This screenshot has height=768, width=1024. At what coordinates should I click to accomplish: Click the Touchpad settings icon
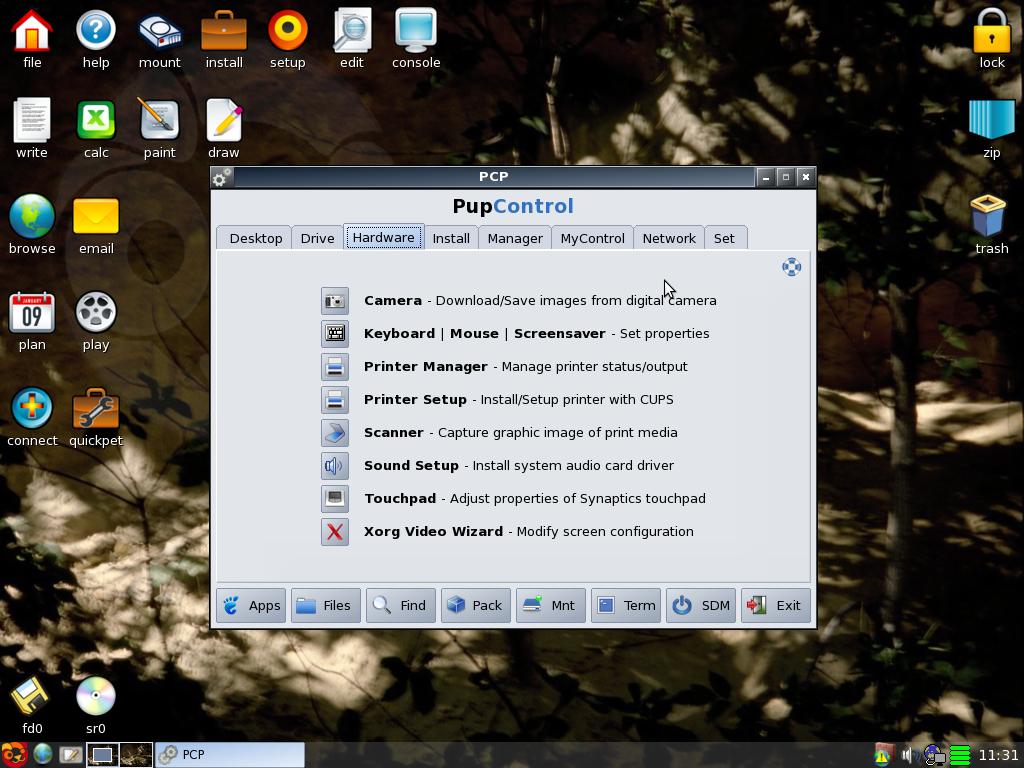point(334,498)
